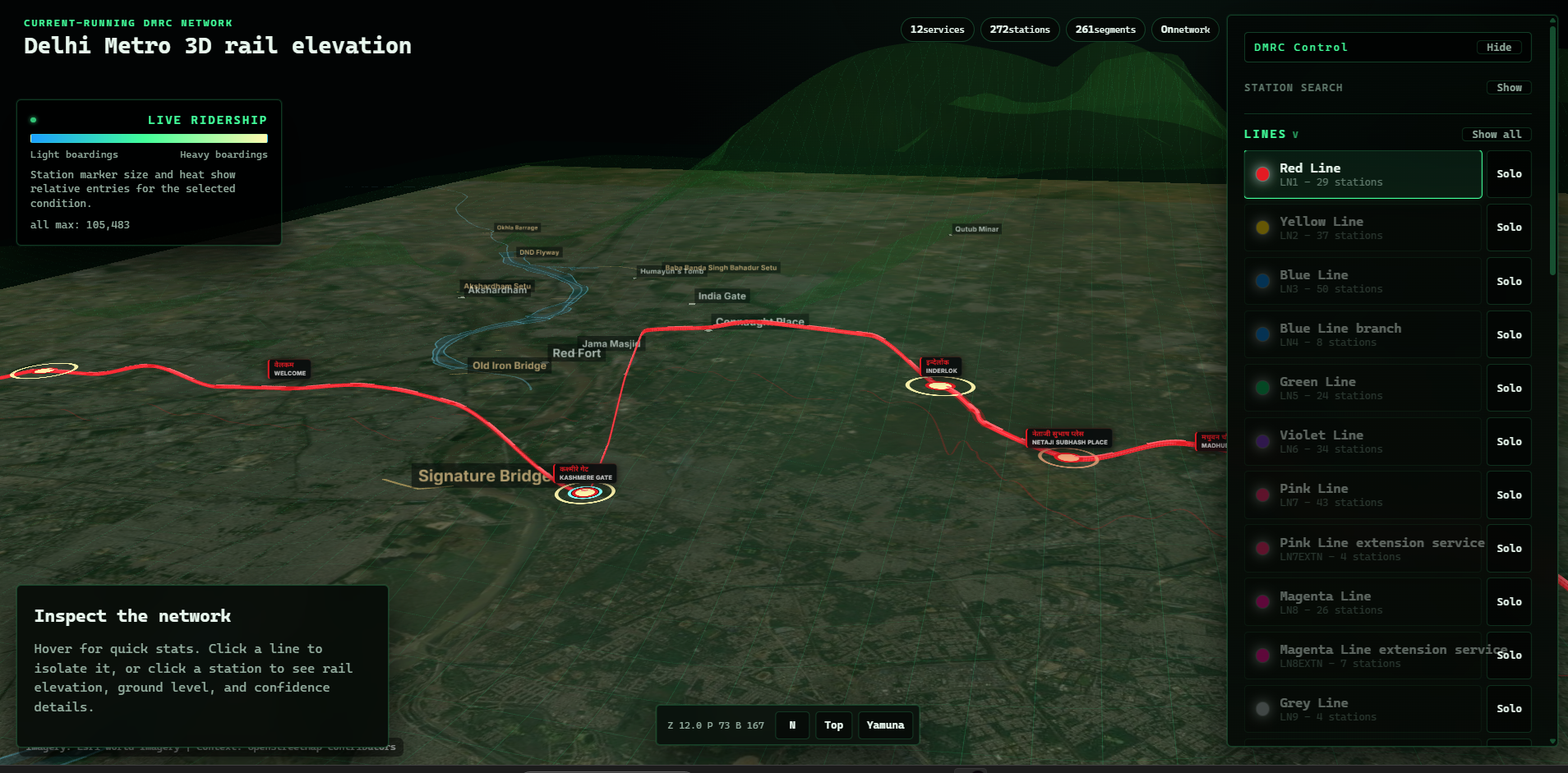Image resolution: width=1568 pixels, height=773 pixels.
Task: Select the Pink Line color dot
Action: pyautogui.click(x=1262, y=495)
